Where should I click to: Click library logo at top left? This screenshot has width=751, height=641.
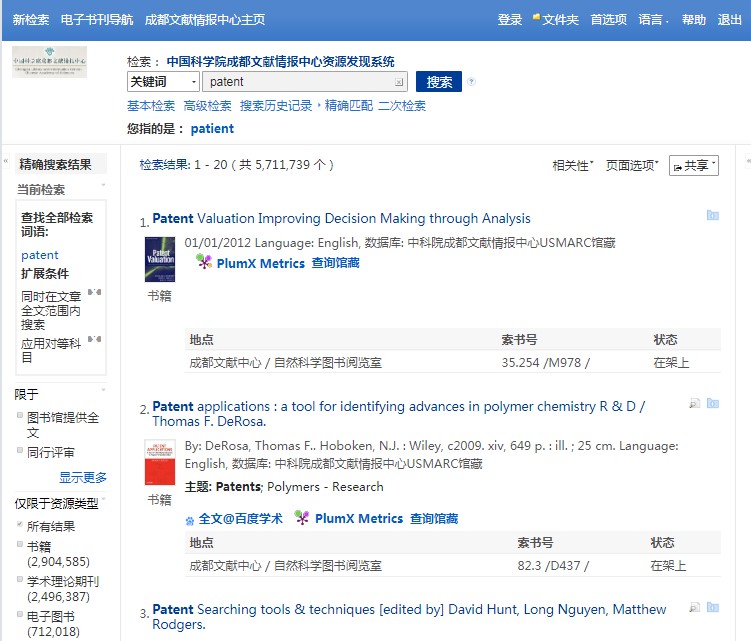pos(49,62)
